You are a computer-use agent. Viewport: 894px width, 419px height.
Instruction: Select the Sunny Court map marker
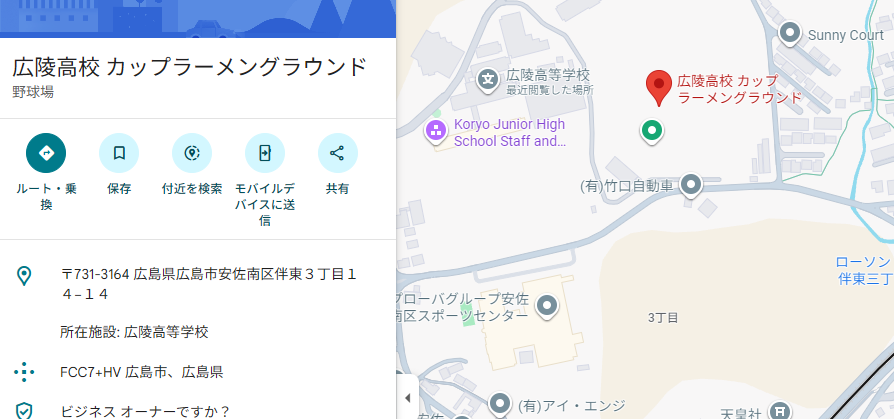790,34
